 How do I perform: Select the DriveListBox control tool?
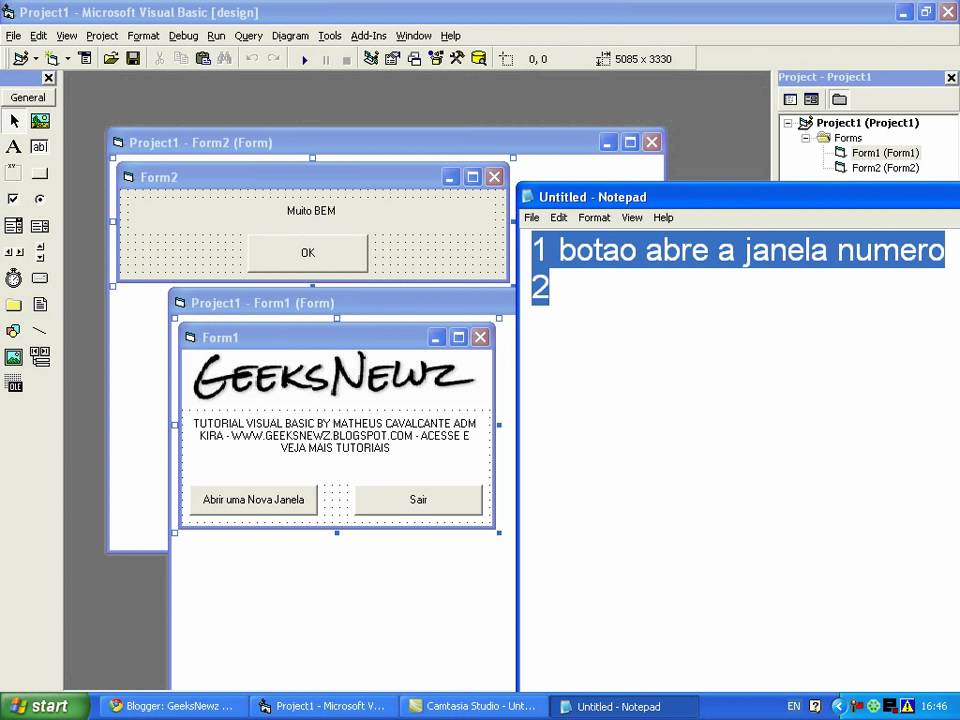tap(40, 278)
